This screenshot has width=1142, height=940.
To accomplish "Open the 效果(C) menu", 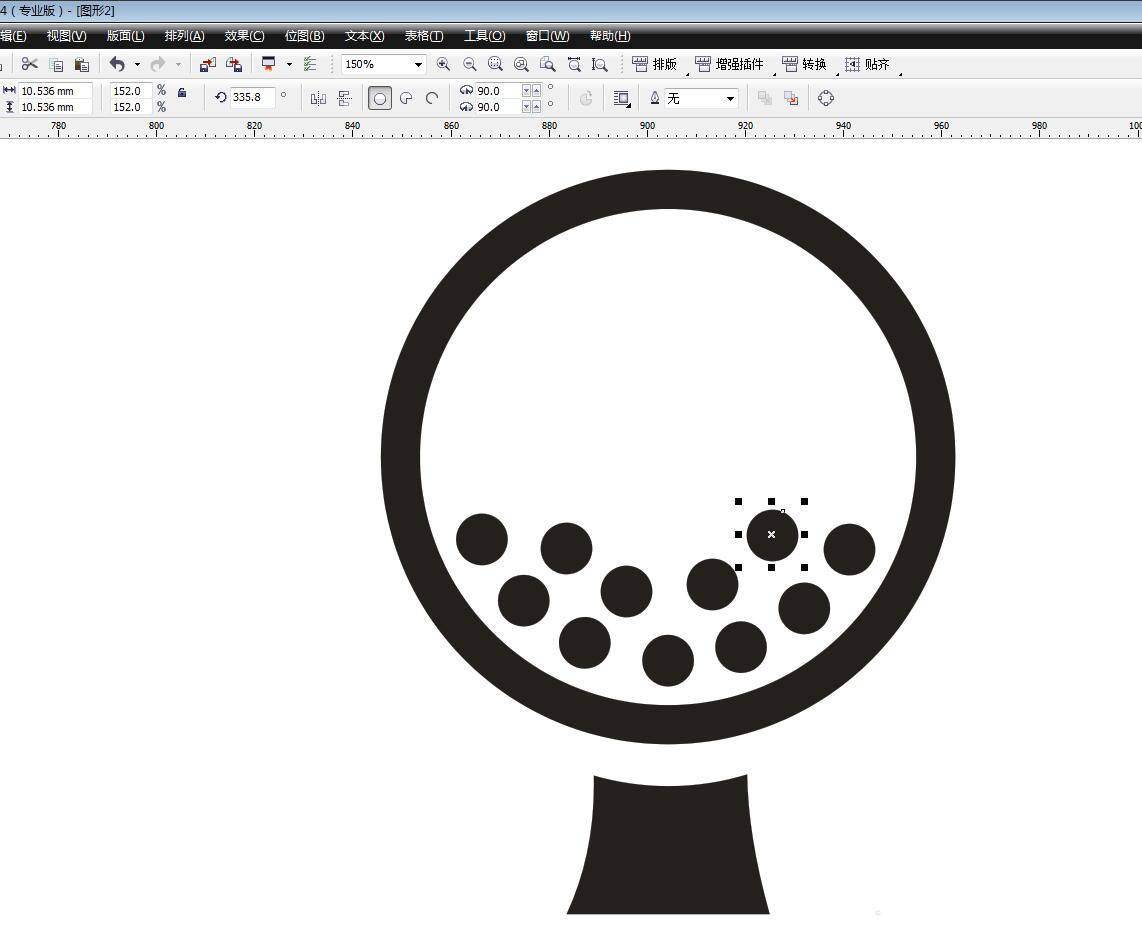I will (x=244, y=36).
